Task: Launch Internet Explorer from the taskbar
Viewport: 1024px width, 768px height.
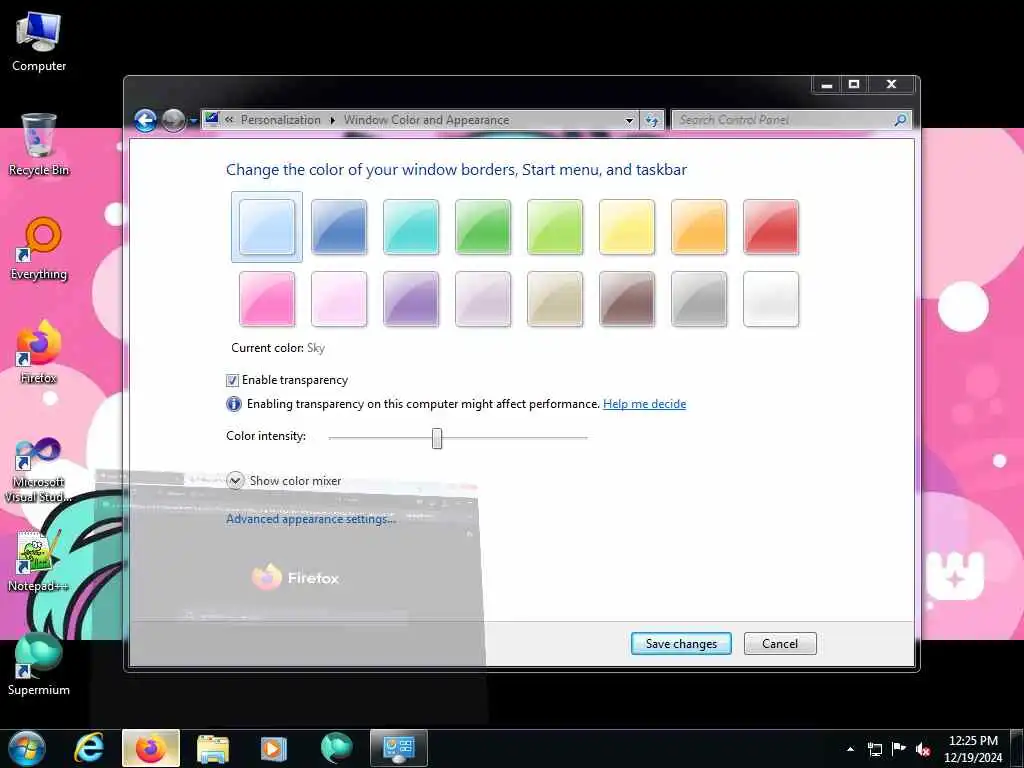Action: (88, 748)
